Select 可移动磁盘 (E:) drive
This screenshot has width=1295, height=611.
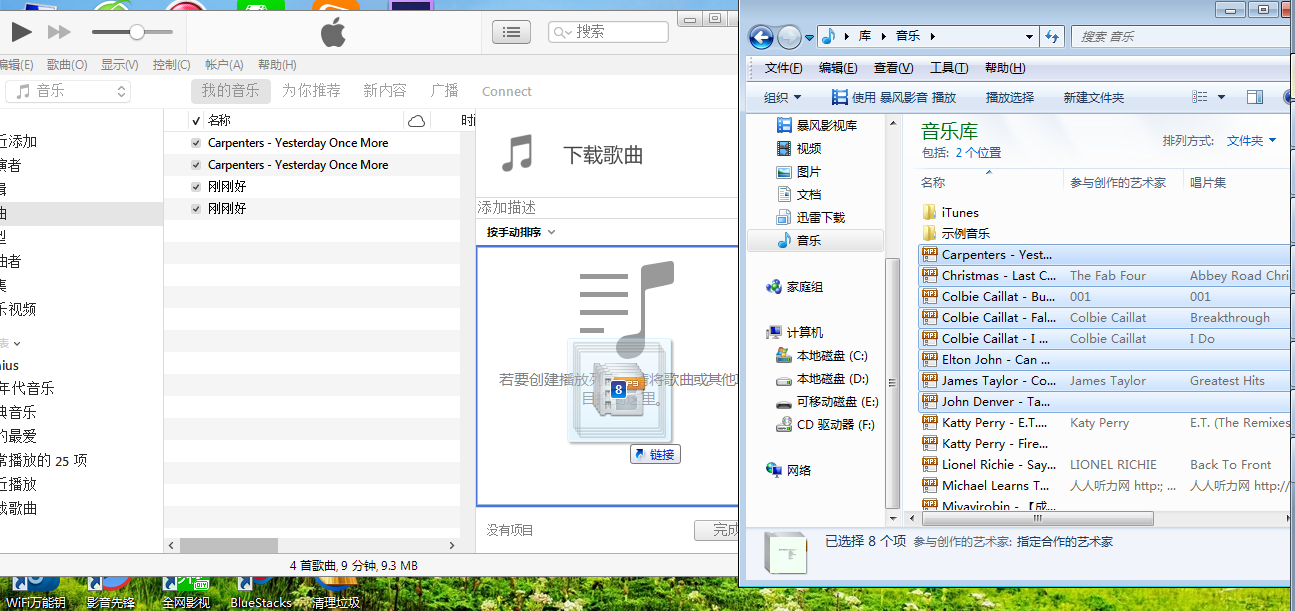tap(827, 402)
